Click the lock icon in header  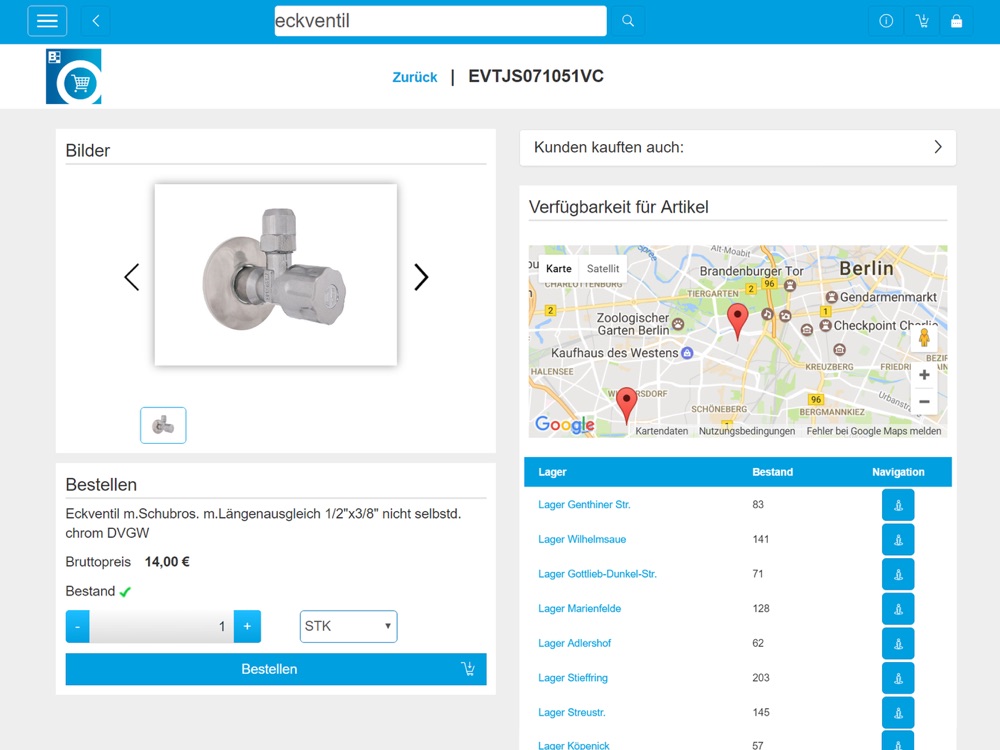tap(957, 21)
